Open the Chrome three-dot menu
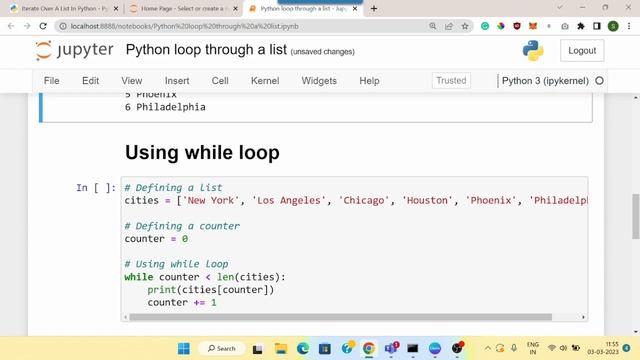Viewport: 640px width, 360px height. click(629, 26)
